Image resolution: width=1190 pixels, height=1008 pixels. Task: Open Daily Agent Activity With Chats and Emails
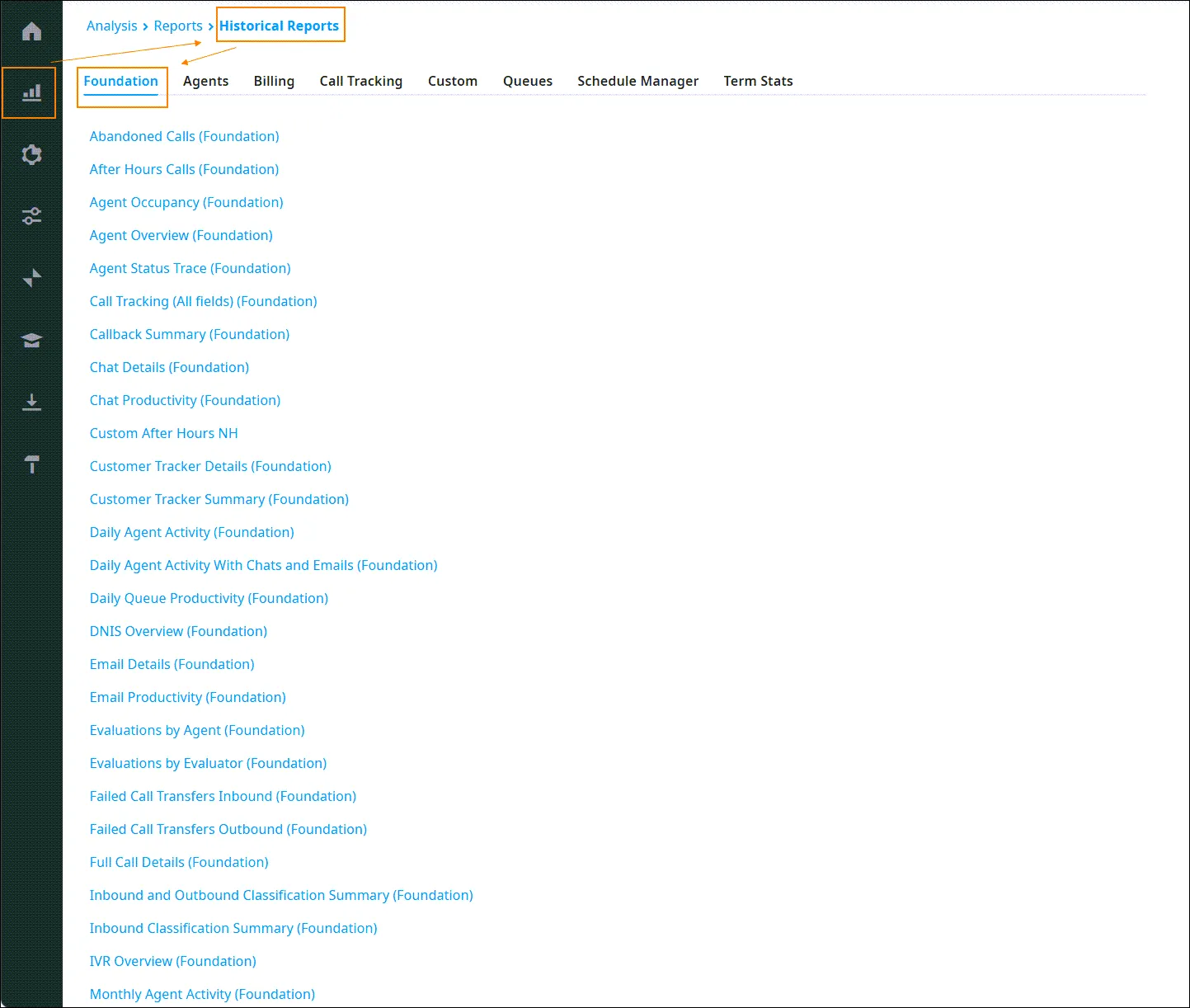(263, 565)
